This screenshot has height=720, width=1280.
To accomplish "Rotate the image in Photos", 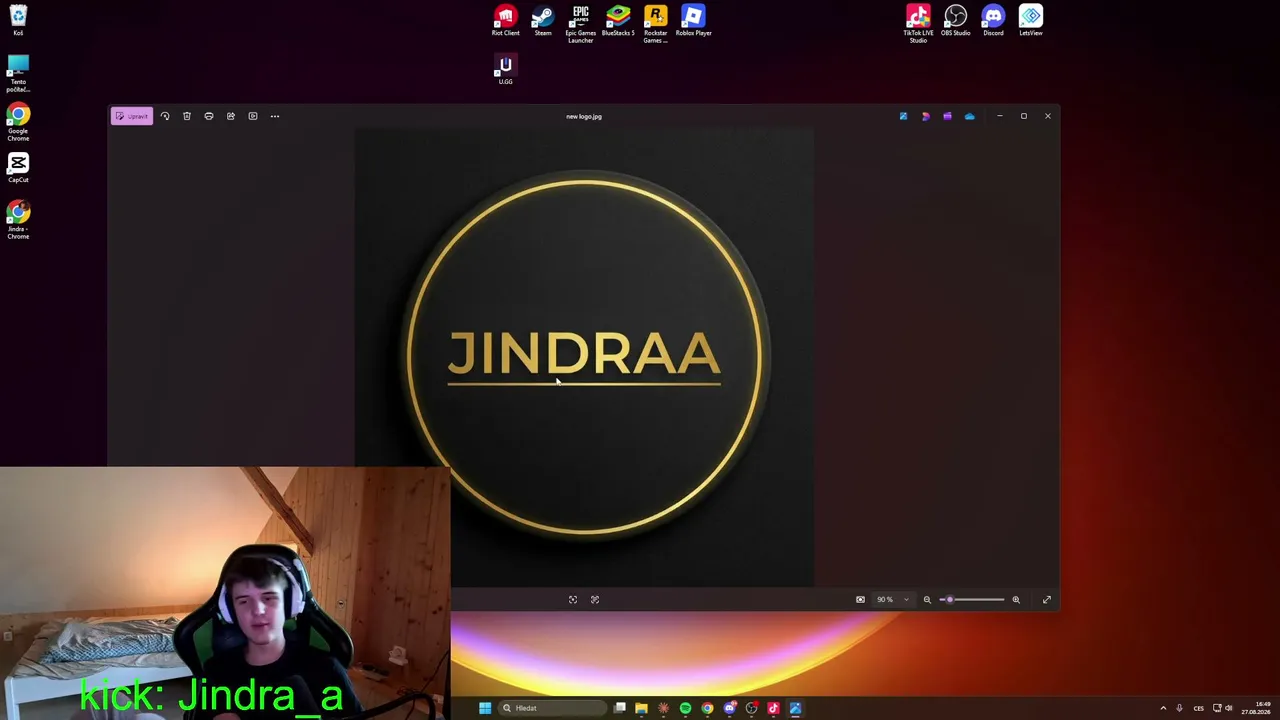I will [x=165, y=116].
